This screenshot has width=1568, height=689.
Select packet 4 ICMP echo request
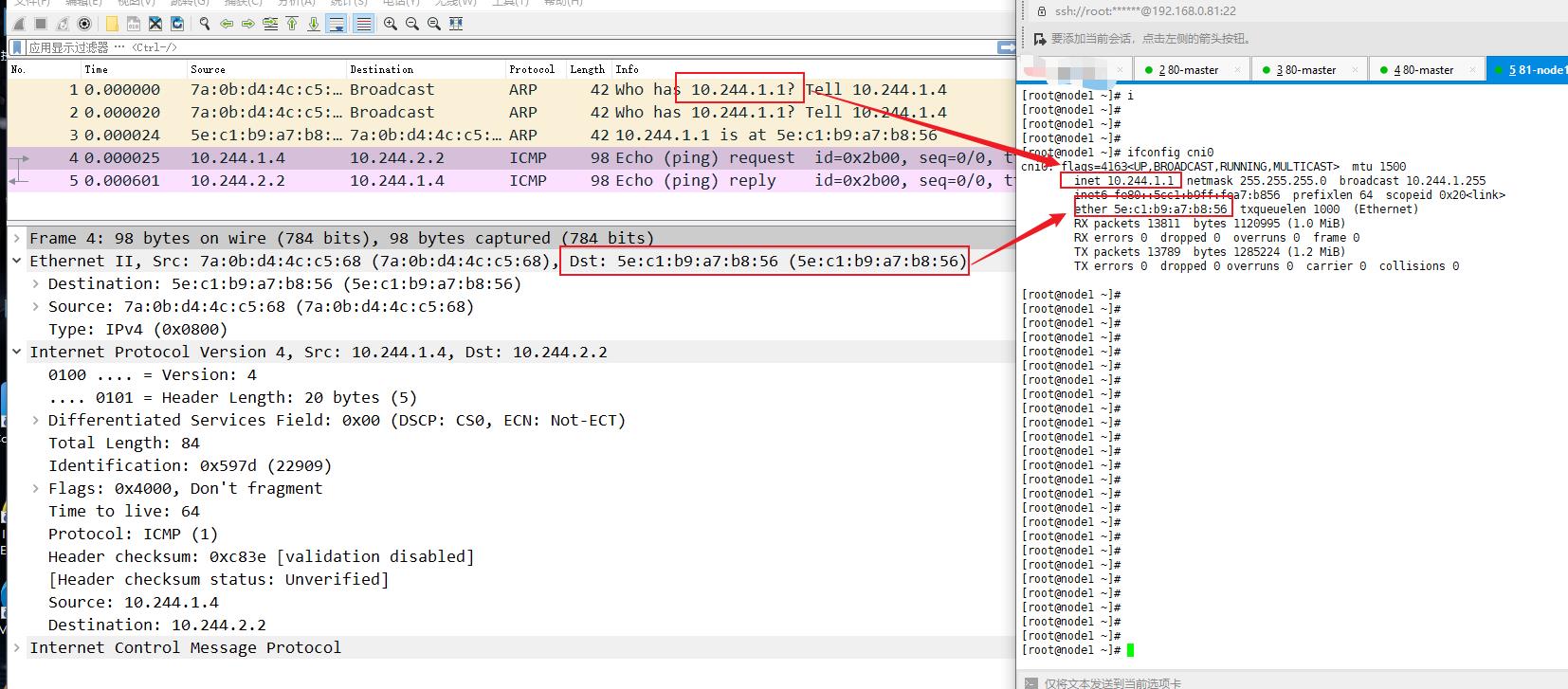point(512,157)
